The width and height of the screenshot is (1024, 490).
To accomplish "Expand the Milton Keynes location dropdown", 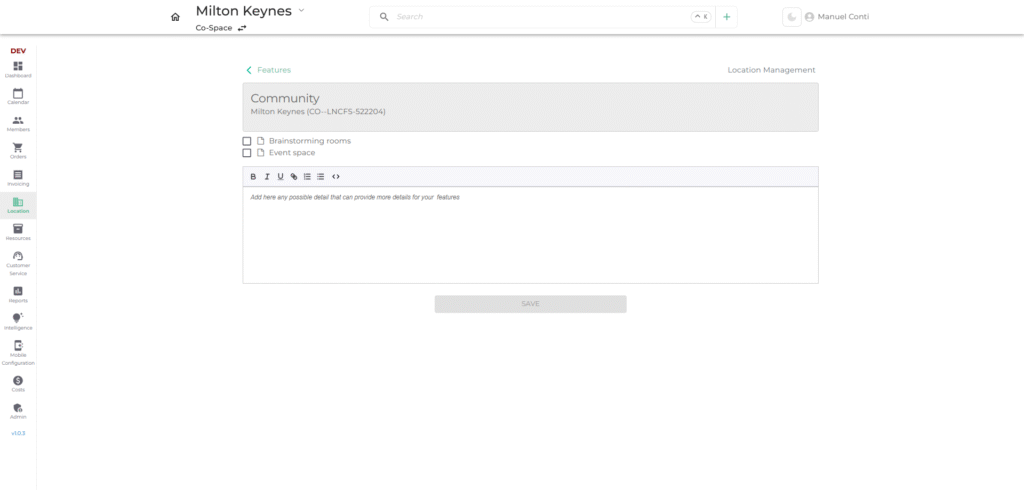I will [x=301, y=10].
